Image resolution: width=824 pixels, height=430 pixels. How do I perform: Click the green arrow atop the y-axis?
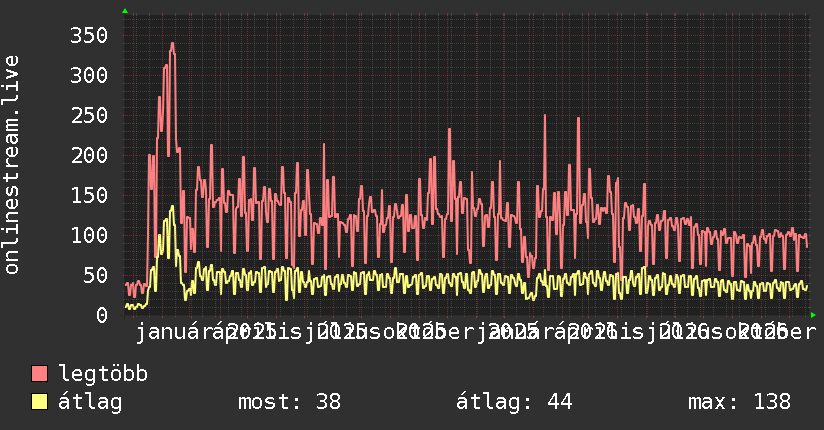(x=125, y=11)
